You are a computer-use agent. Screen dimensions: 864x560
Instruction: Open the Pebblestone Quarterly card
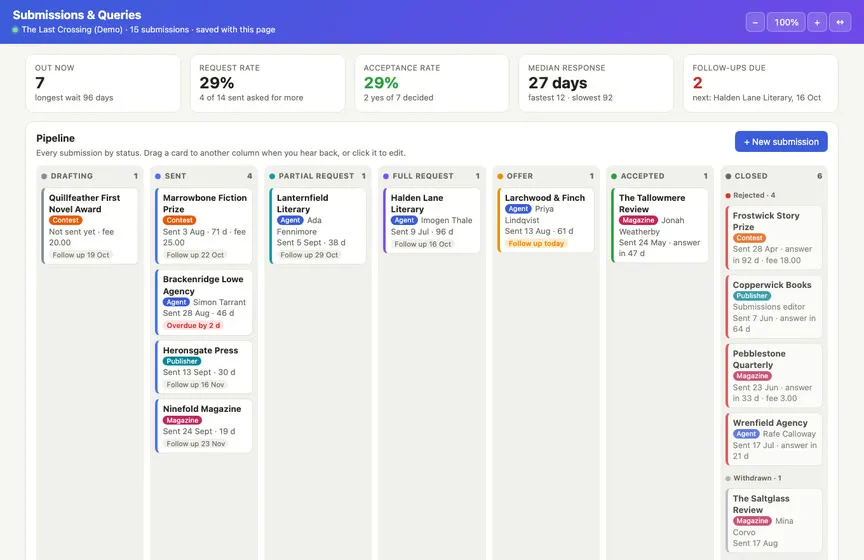coord(774,375)
